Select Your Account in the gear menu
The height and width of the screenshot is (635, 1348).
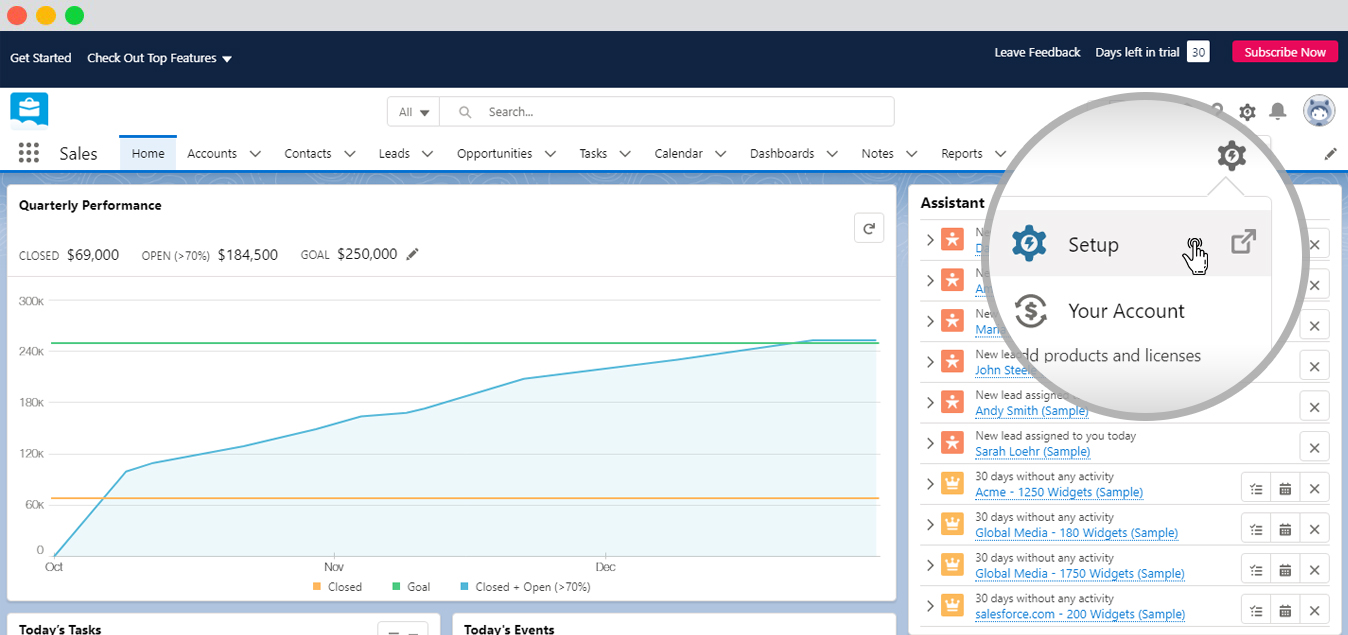click(x=1126, y=311)
